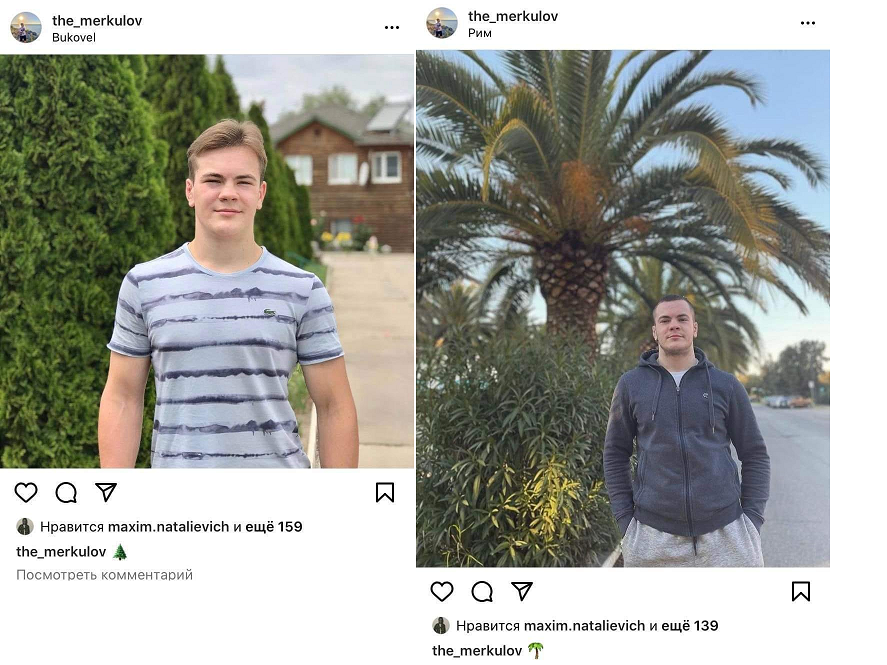This screenshot has width=887, height=665.
Task: Comment on the Рим post
Action: [482, 591]
